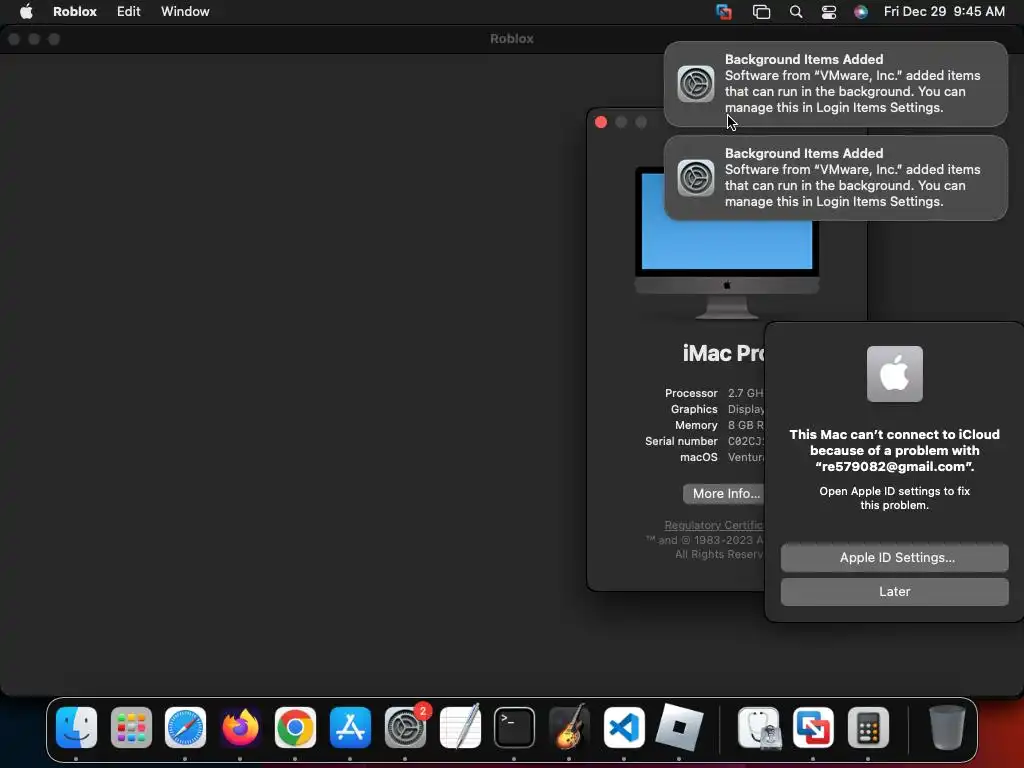
Task: Open Calculator from the Dock
Action: tap(868, 727)
